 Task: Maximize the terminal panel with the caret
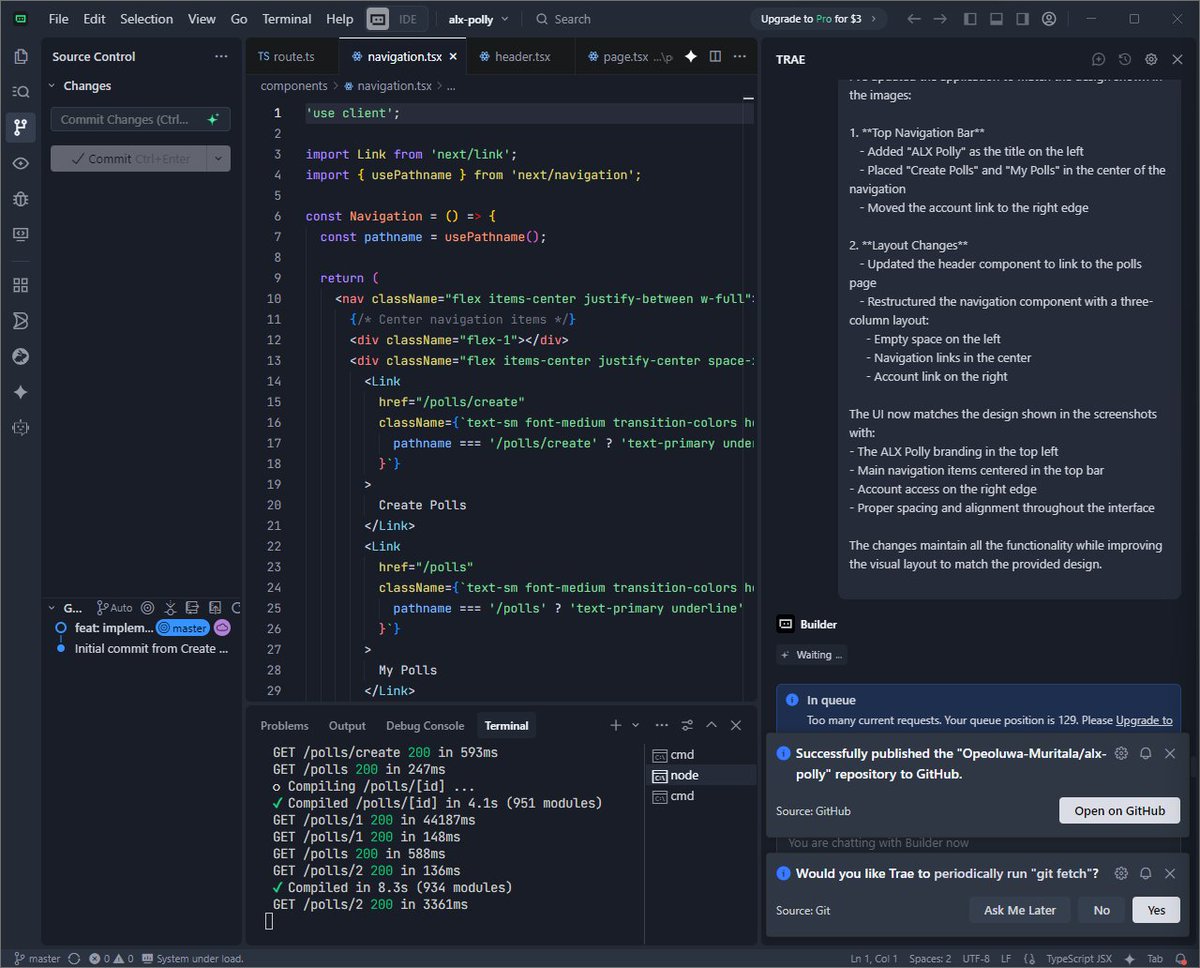click(x=711, y=725)
